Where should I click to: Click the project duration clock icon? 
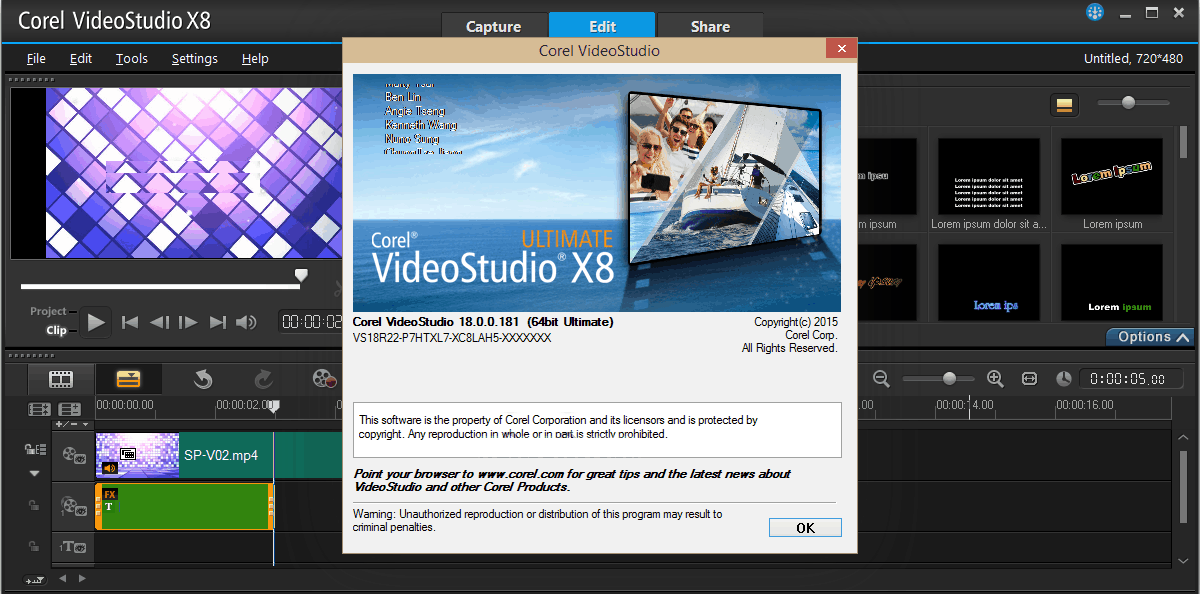(1064, 379)
